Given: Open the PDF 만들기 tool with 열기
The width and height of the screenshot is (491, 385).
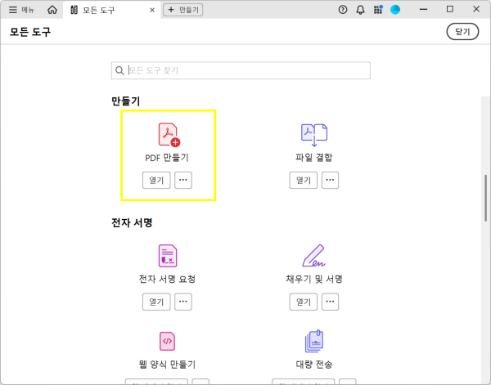Looking at the screenshot, I should (156, 180).
